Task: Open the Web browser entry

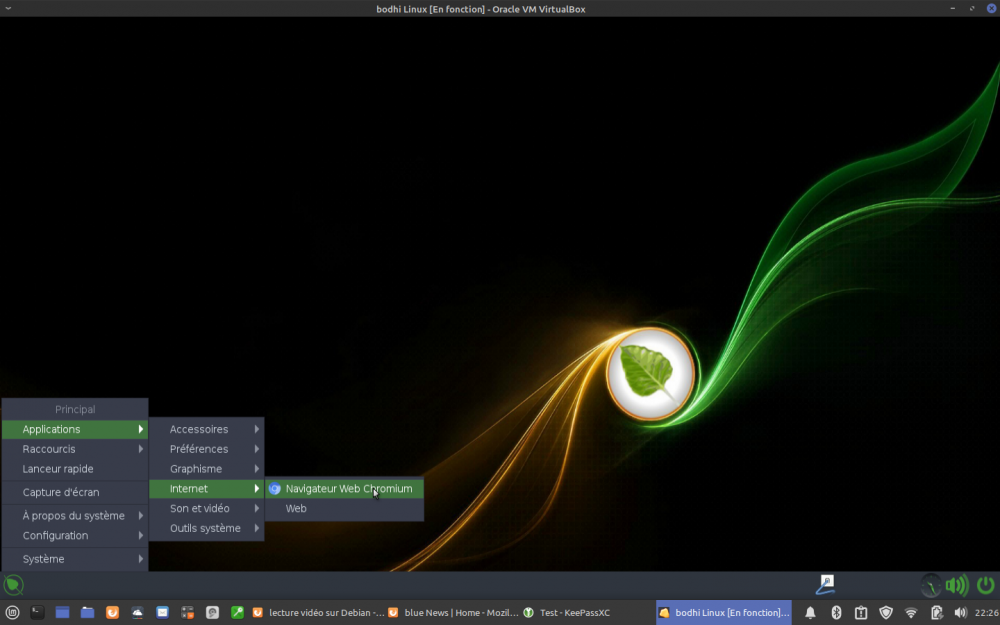Action: coord(296,509)
